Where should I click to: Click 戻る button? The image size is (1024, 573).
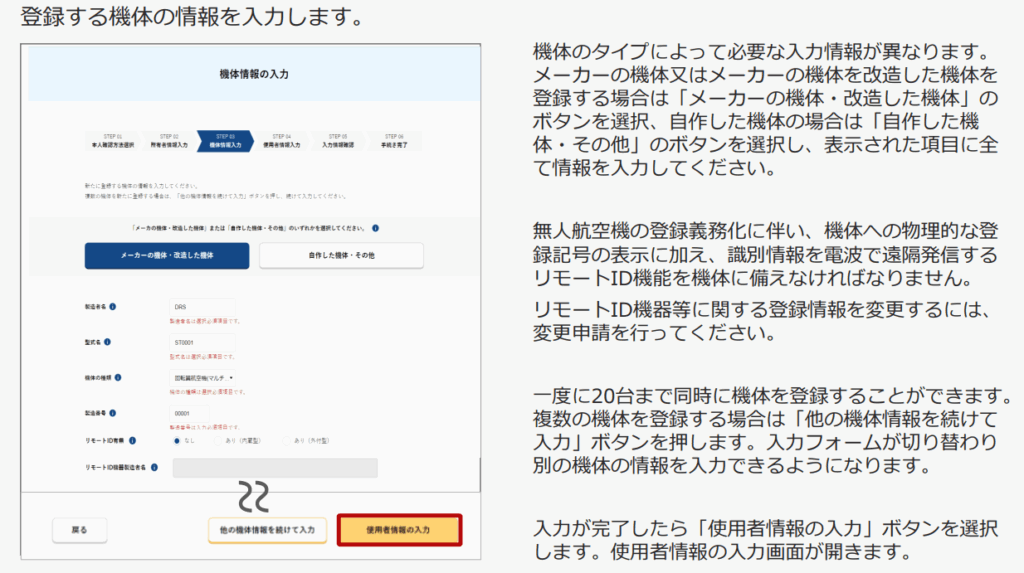click(x=80, y=530)
